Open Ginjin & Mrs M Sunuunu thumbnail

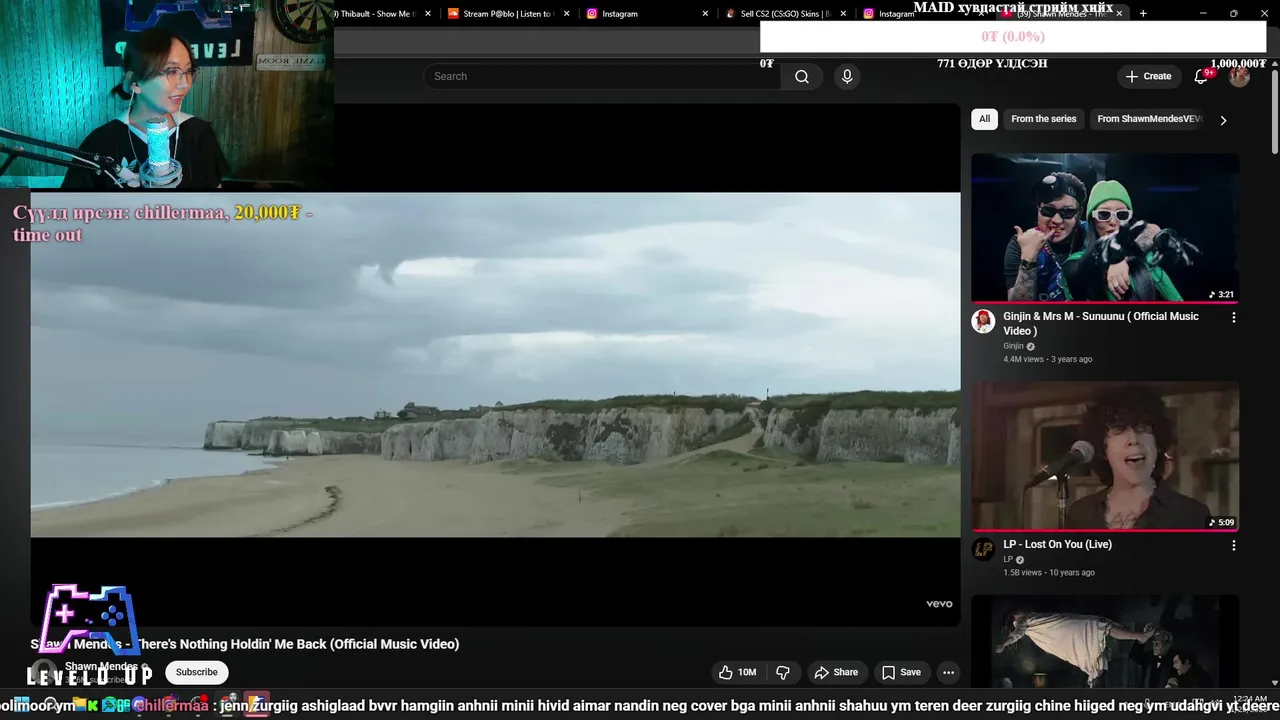1105,228
